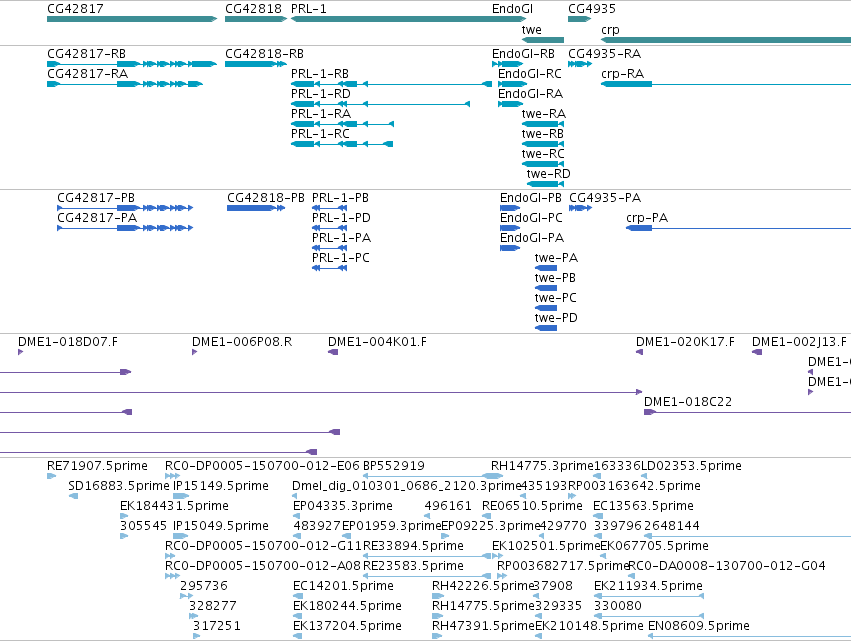851x641 pixels.
Task: Click the DME1-006P08.R marker
Action: 194,352
